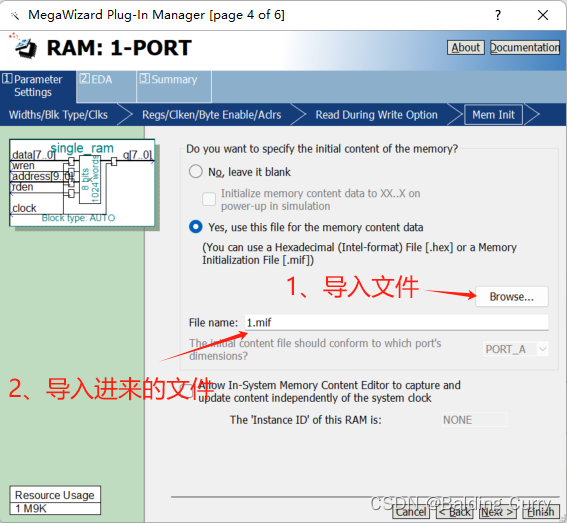Click the Cancel button
The width and height of the screenshot is (567, 523).
pos(411,512)
